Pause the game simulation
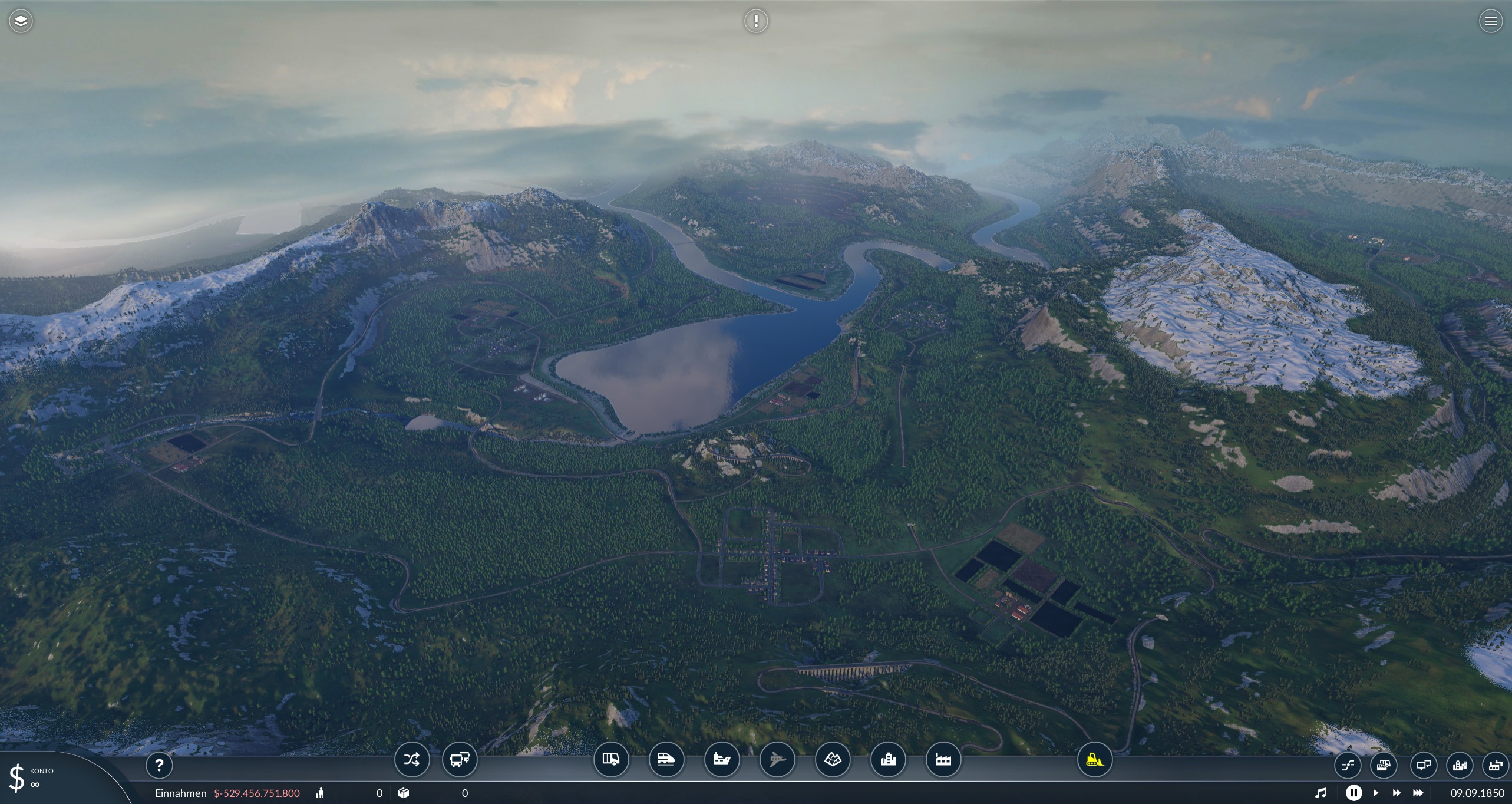 [1354, 793]
